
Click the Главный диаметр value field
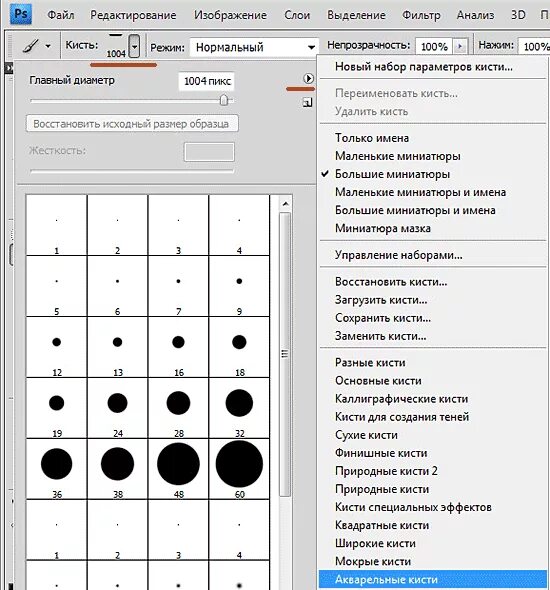(207, 81)
